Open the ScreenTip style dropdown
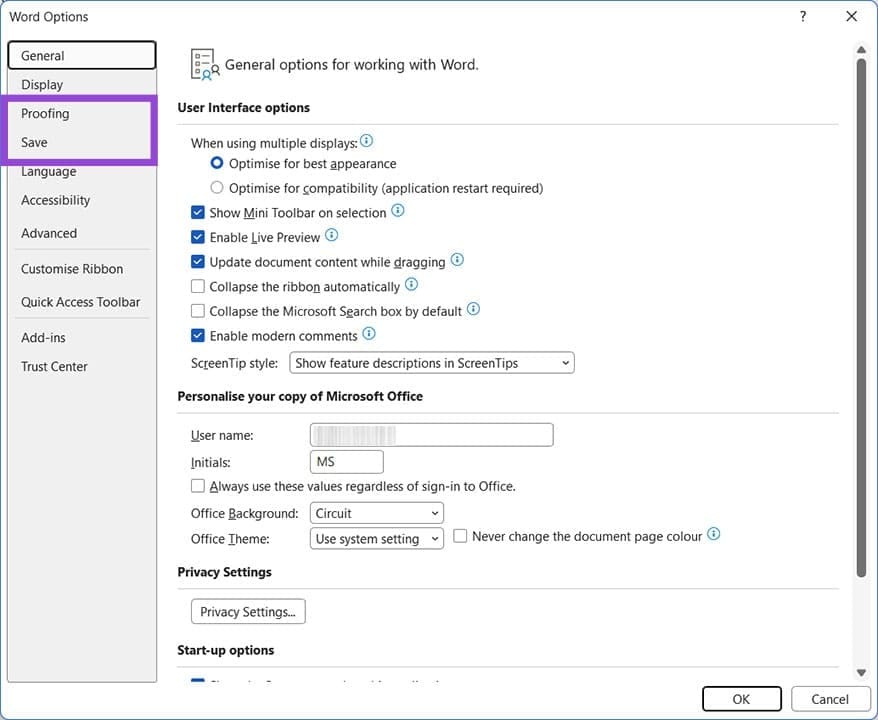Screen dimensions: 878x720 point(564,362)
